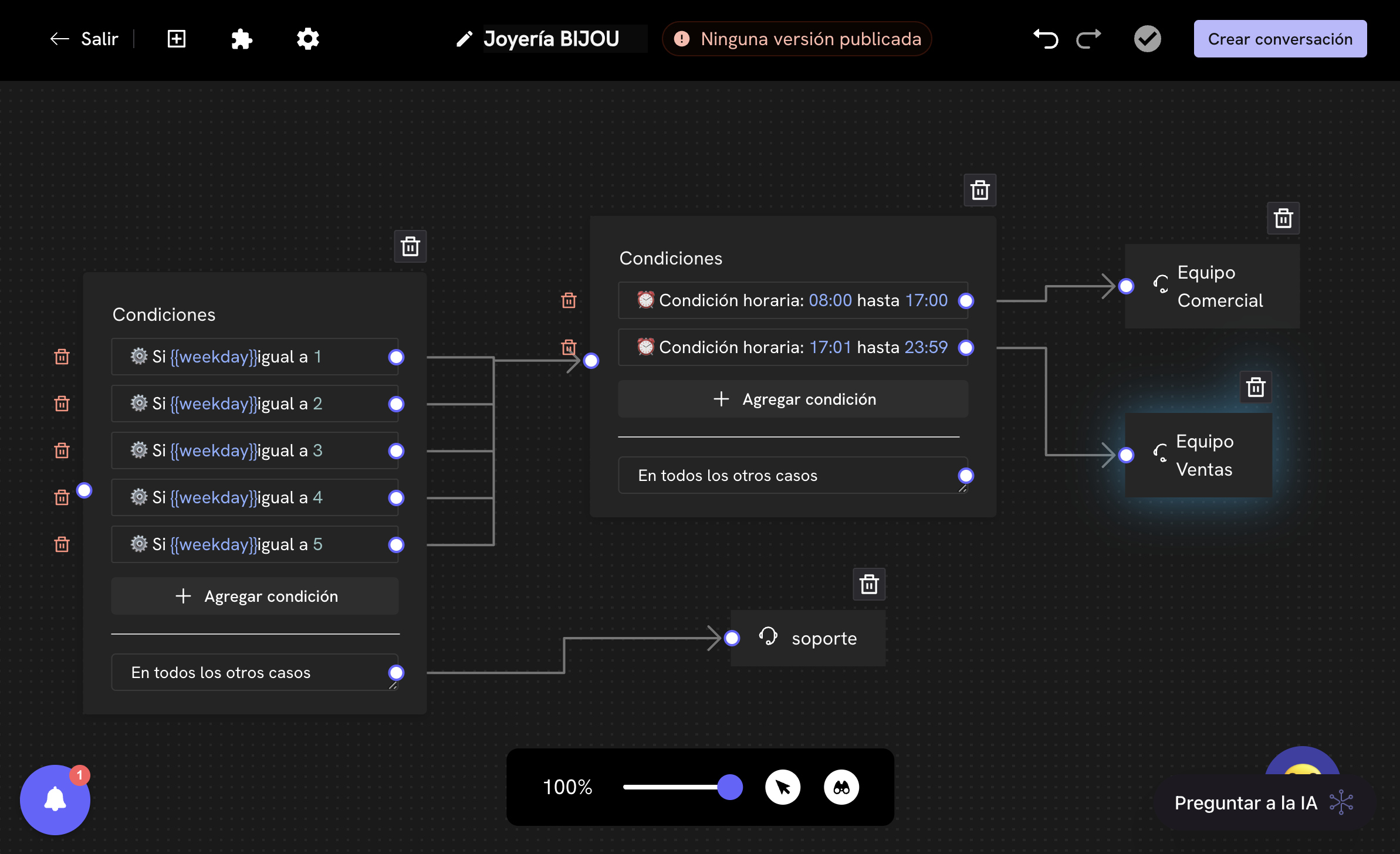Select the weekday igual a 2 condition row
Viewport: 1400px width, 854px height.
255,404
